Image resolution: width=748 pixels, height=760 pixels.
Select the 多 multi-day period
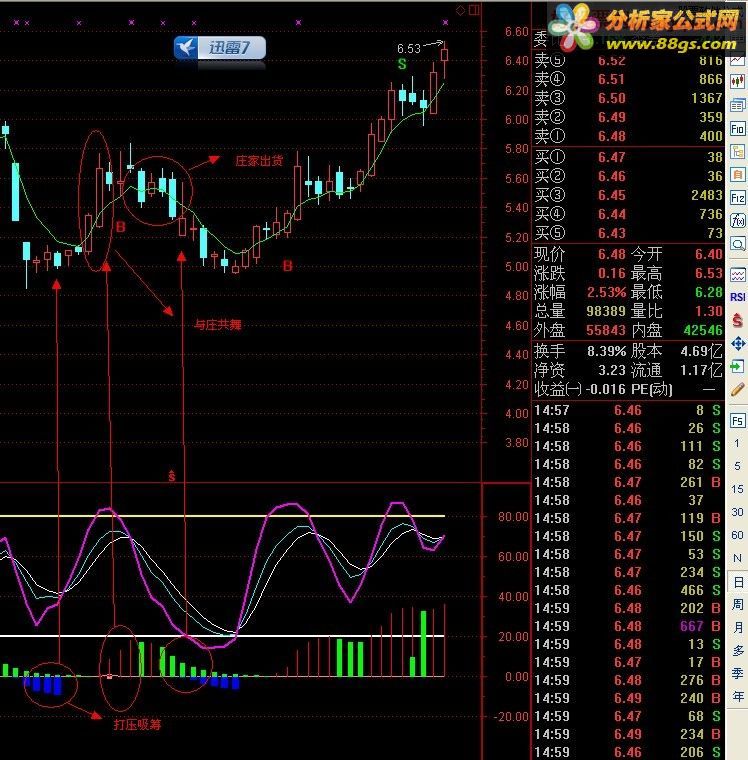(x=738, y=650)
